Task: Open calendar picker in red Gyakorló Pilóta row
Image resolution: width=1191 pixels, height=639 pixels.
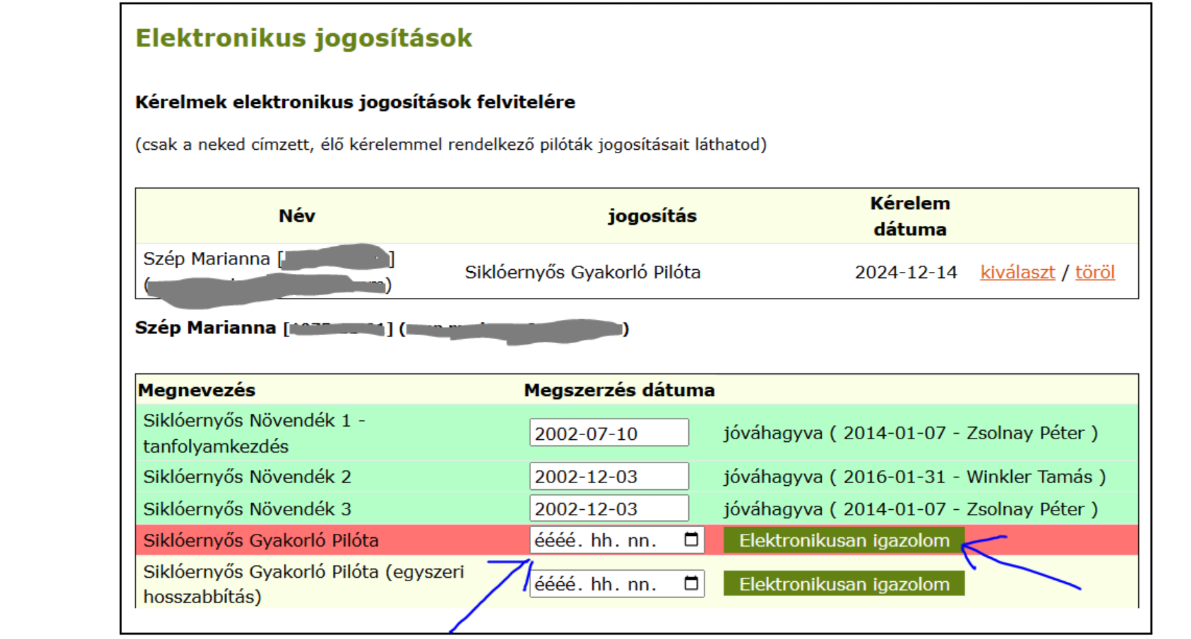Action: (691, 540)
